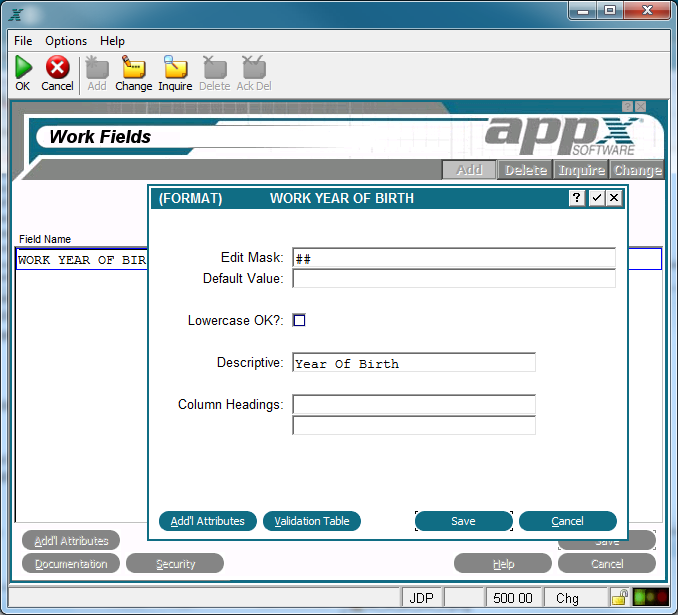Click the grey Help button

pyautogui.click(x=503, y=564)
